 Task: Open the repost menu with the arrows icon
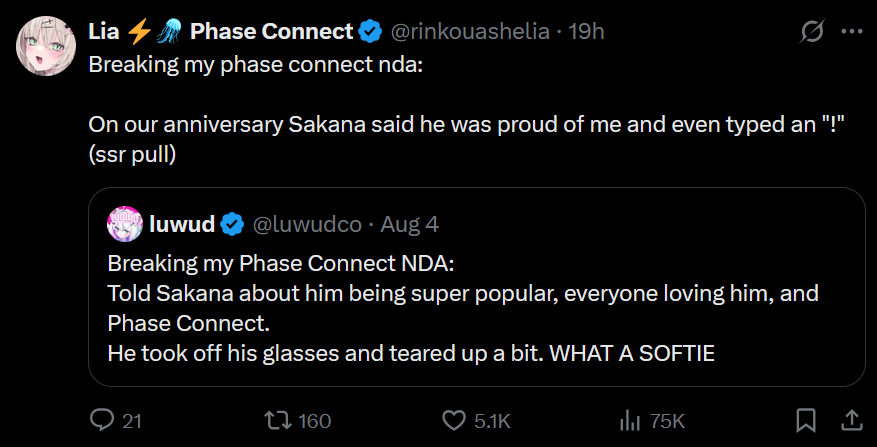coord(270,420)
